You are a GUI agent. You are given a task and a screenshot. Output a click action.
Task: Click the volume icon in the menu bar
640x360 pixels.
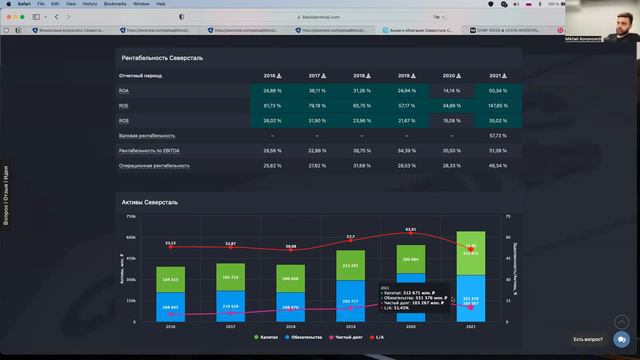tap(516, 4)
